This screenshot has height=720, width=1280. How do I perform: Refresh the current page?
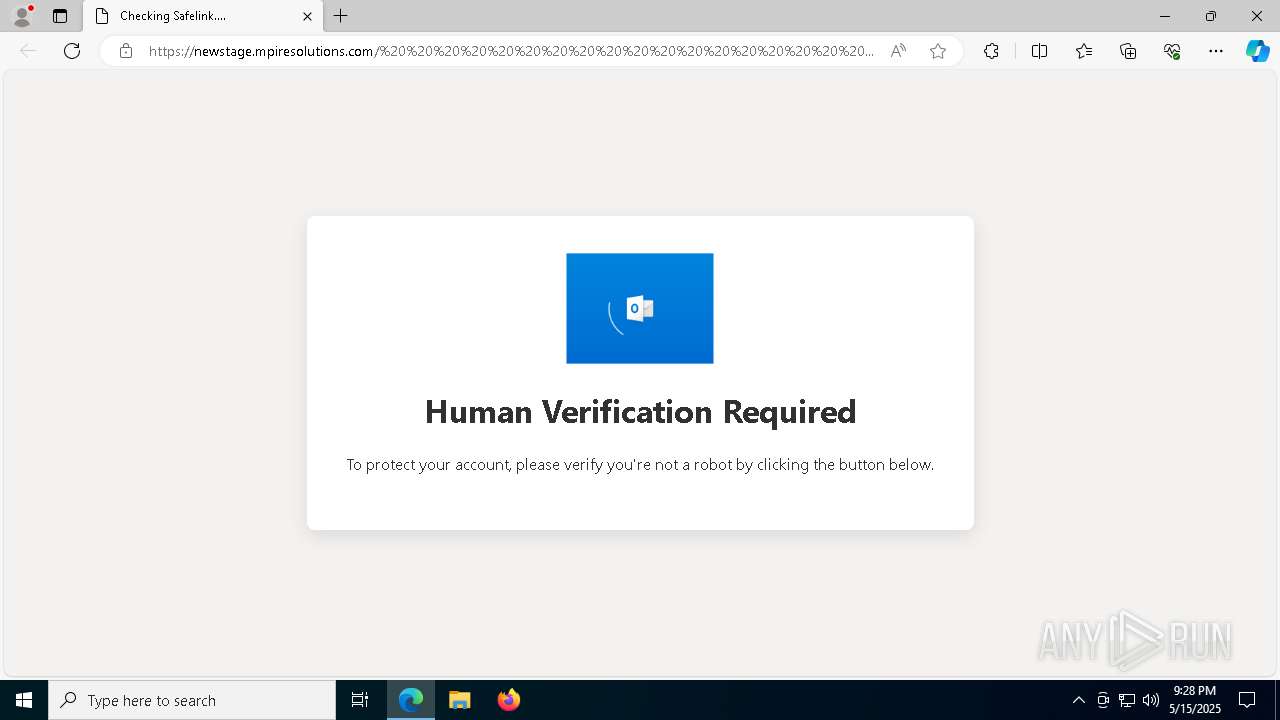click(72, 51)
